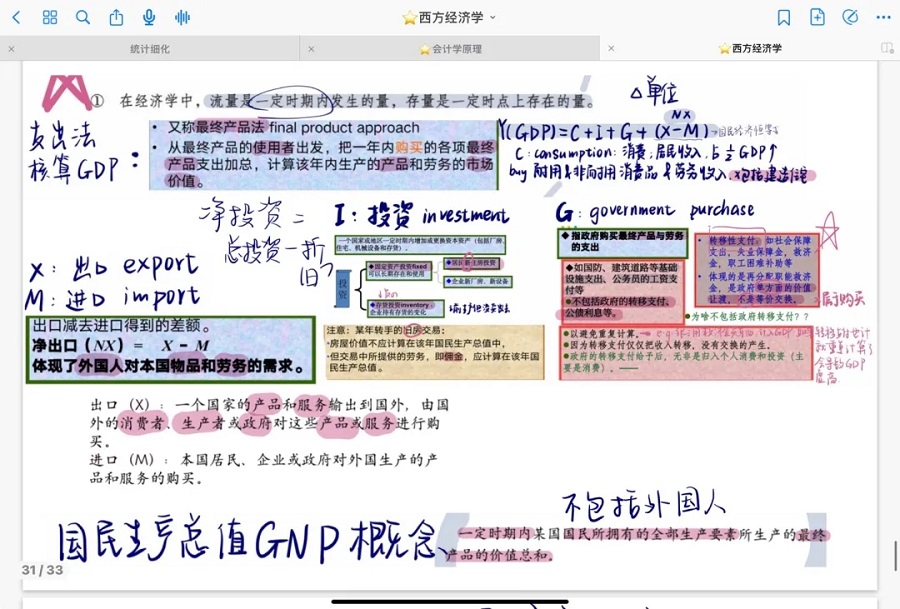Tap the back arrow to exit notebook
The image size is (900, 609).
click(x=16, y=17)
